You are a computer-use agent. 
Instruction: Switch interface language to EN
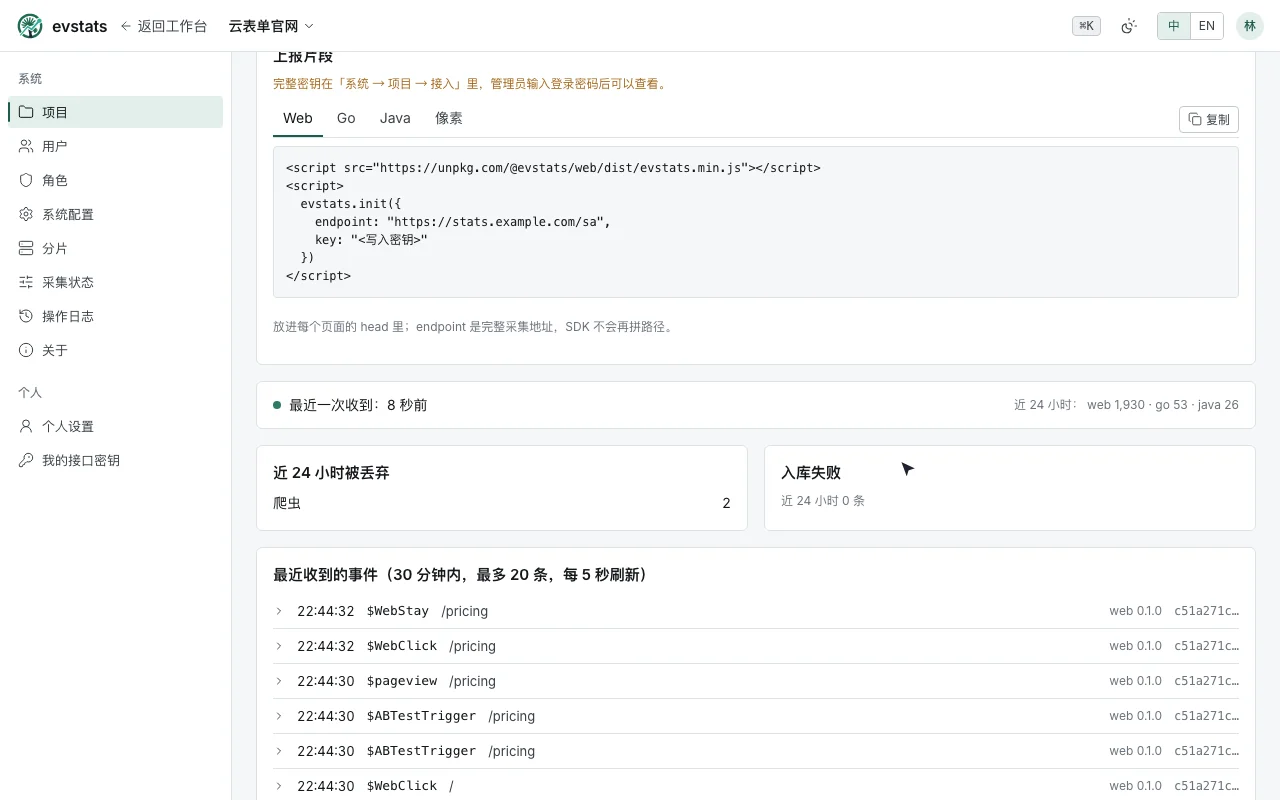click(1207, 26)
